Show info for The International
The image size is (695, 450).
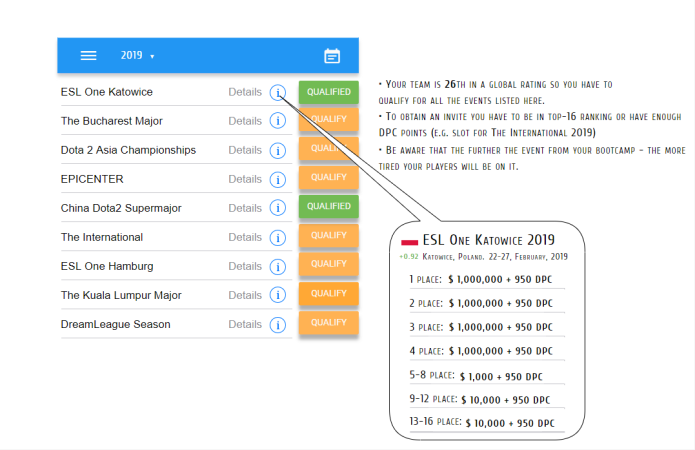[x=278, y=237]
